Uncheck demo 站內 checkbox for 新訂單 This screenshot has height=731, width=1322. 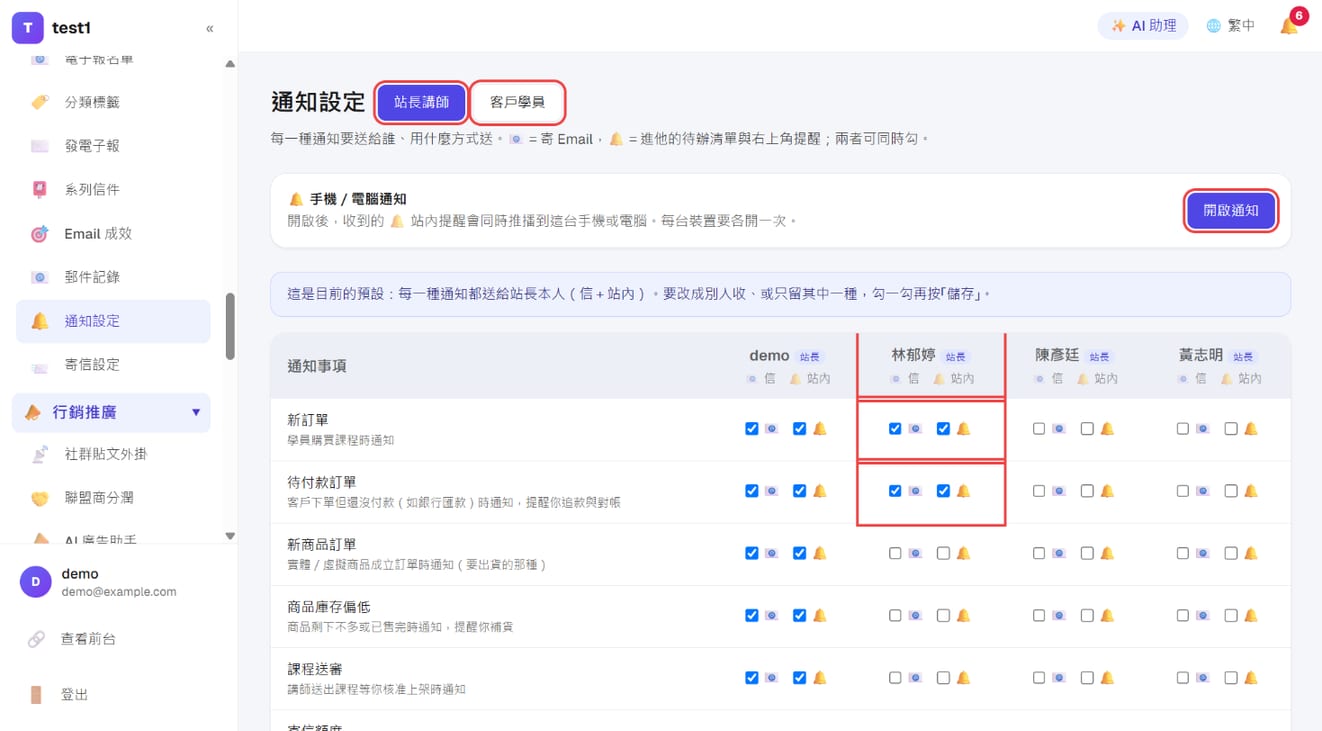[x=799, y=429]
